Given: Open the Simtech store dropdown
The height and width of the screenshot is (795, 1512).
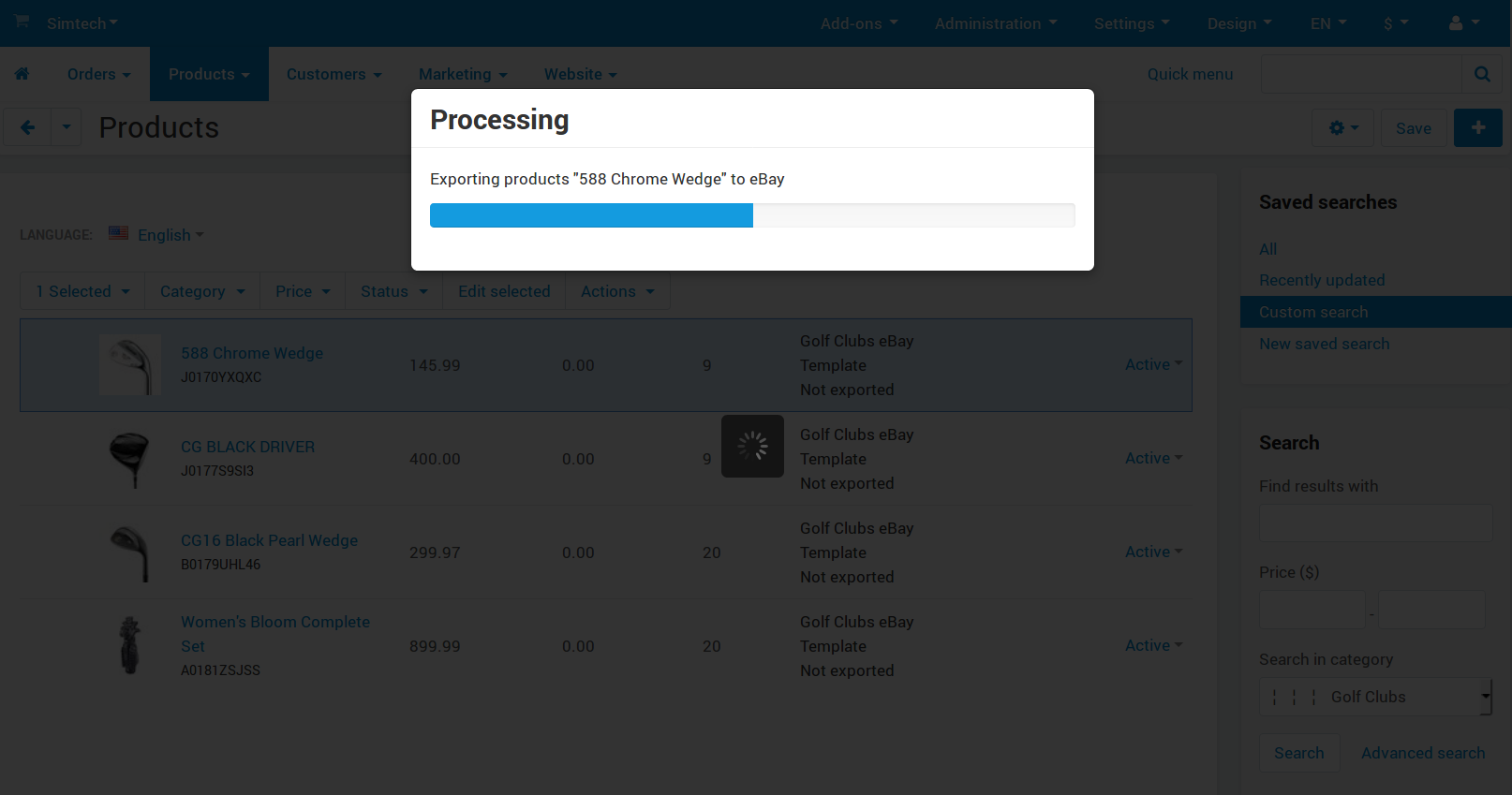Looking at the screenshot, I should tap(82, 23).
